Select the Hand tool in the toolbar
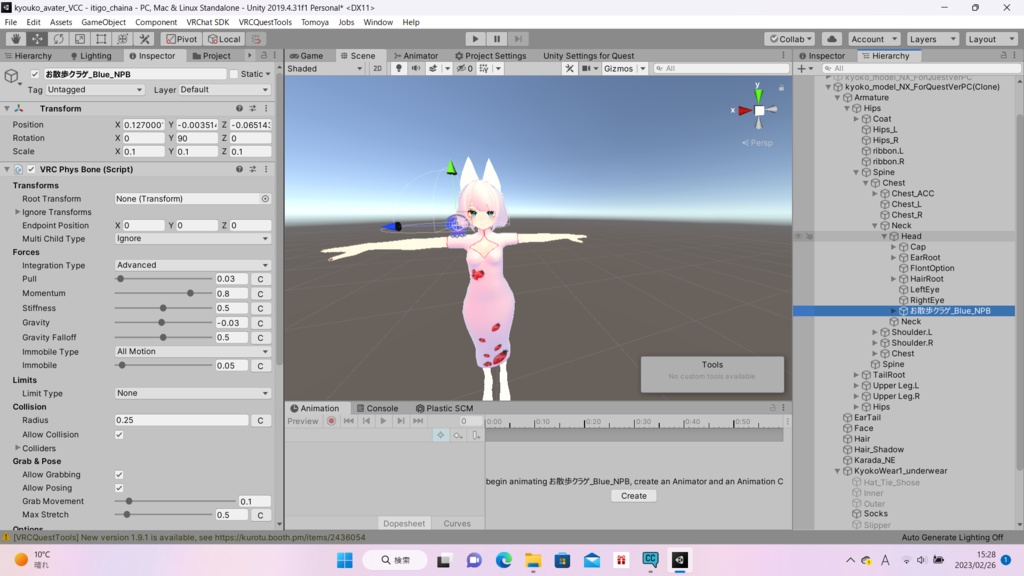The image size is (1024, 576). pyautogui.click(x=15, y=39)
